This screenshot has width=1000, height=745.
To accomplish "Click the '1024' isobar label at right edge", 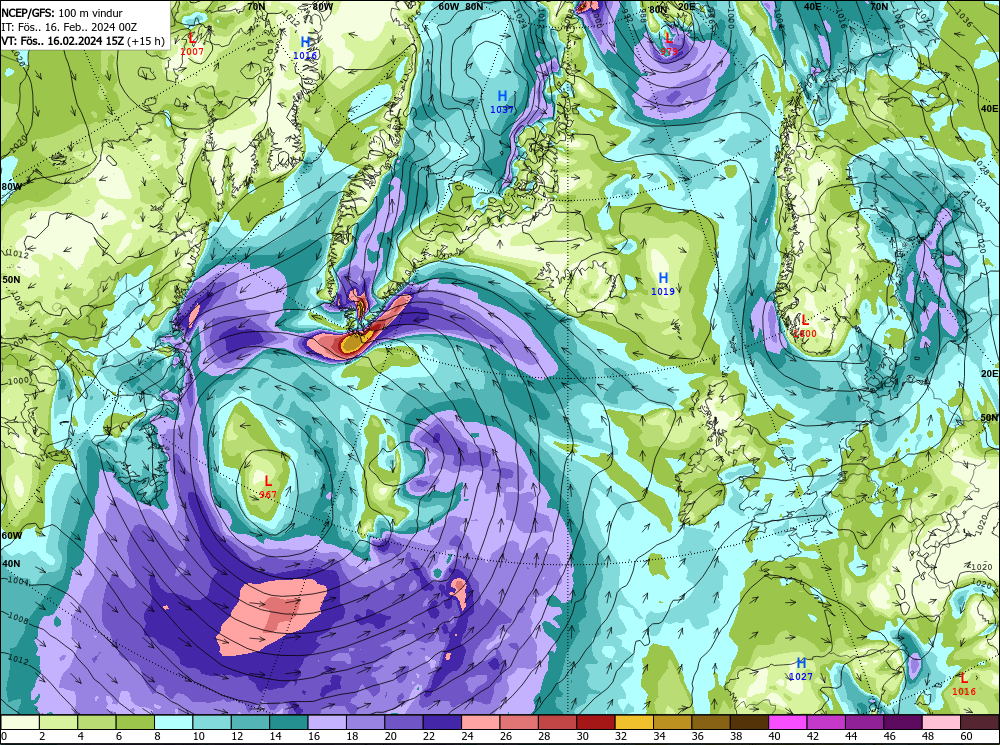I will click(980, 205).
